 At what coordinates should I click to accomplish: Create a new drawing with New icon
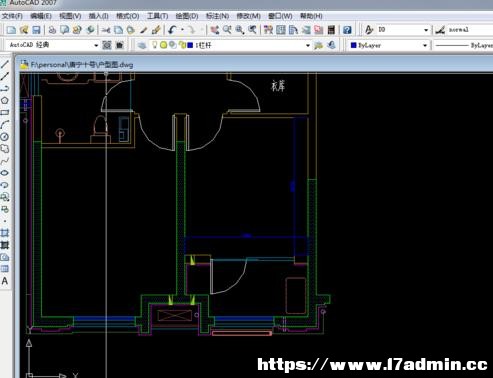[11, 30]
